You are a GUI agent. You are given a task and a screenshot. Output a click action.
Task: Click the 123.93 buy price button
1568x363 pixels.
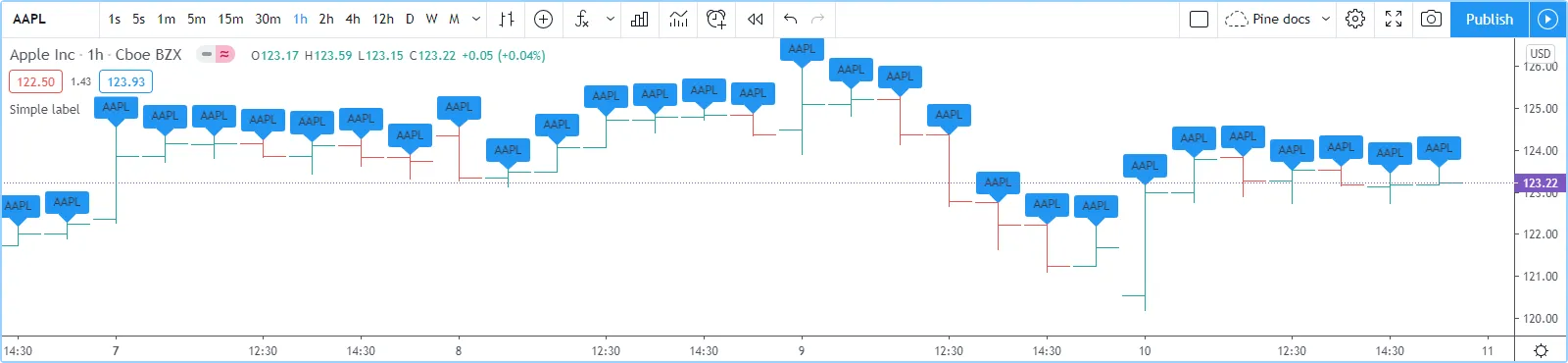(x=125, y=82)
